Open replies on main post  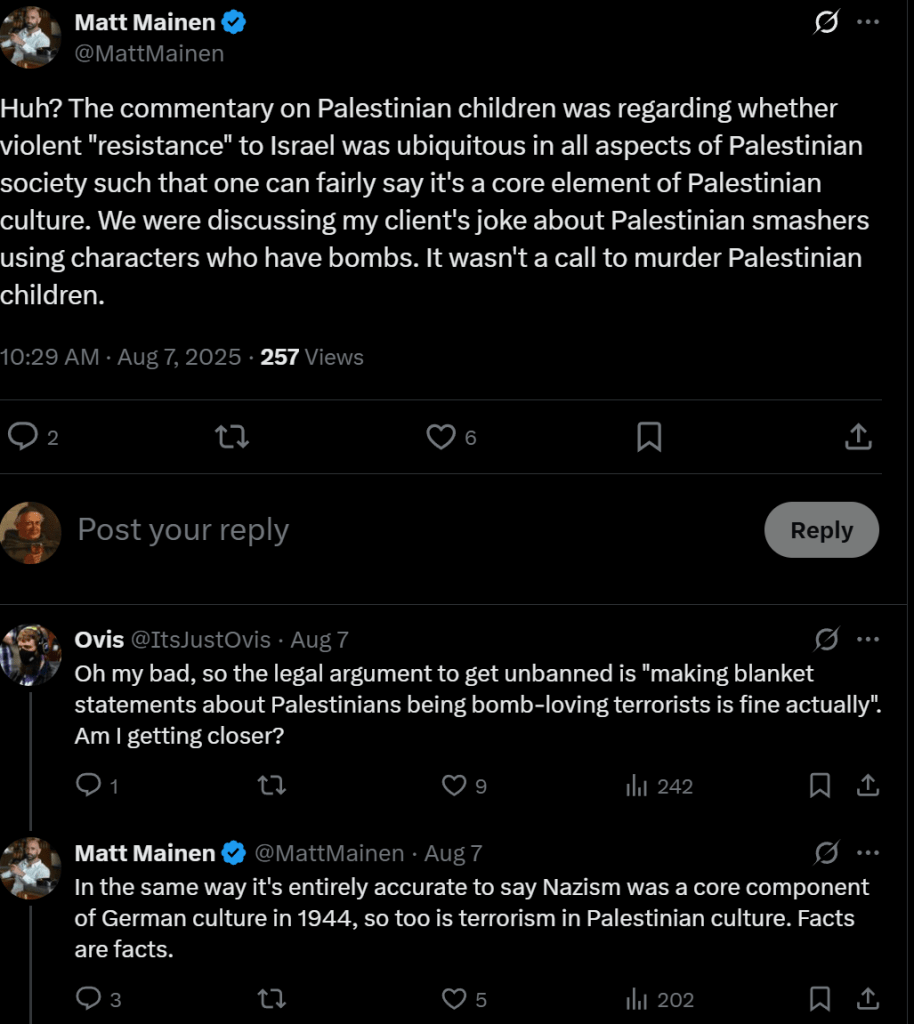tap(23, 437)
